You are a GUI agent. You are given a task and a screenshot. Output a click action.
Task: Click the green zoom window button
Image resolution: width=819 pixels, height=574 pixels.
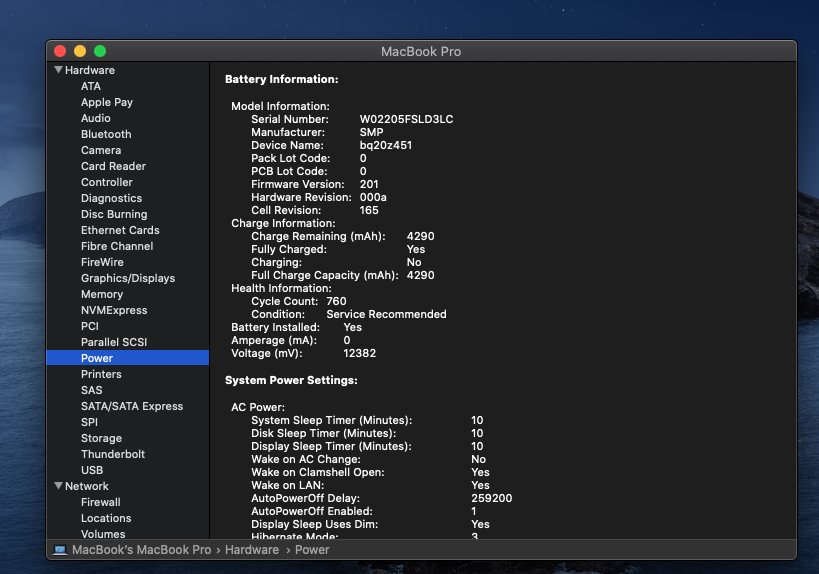100,51
